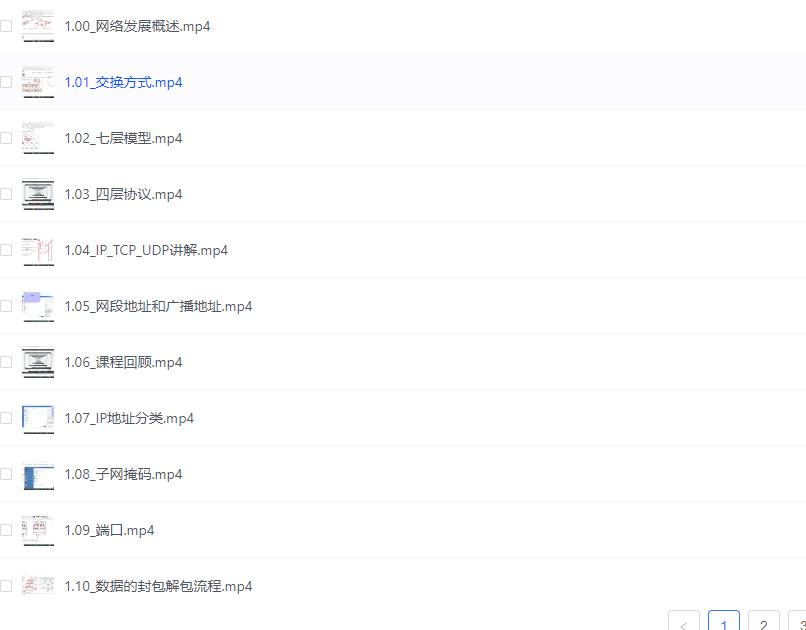
Task: Click the previous page arrow button
Action: point(683,622)
